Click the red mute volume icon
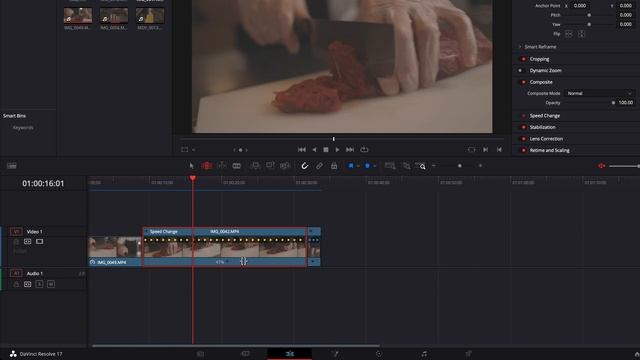640x360 pixels. 601,166
